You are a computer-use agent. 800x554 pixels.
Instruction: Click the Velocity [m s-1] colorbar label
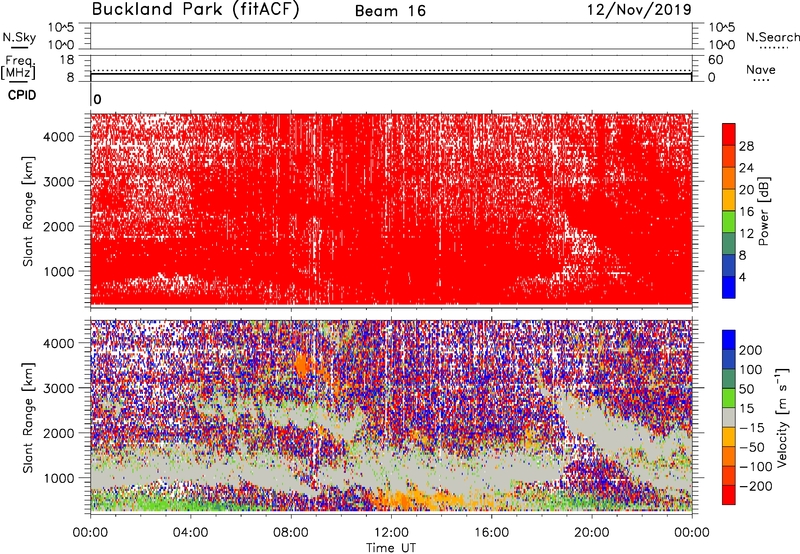[x=783, y=417]
